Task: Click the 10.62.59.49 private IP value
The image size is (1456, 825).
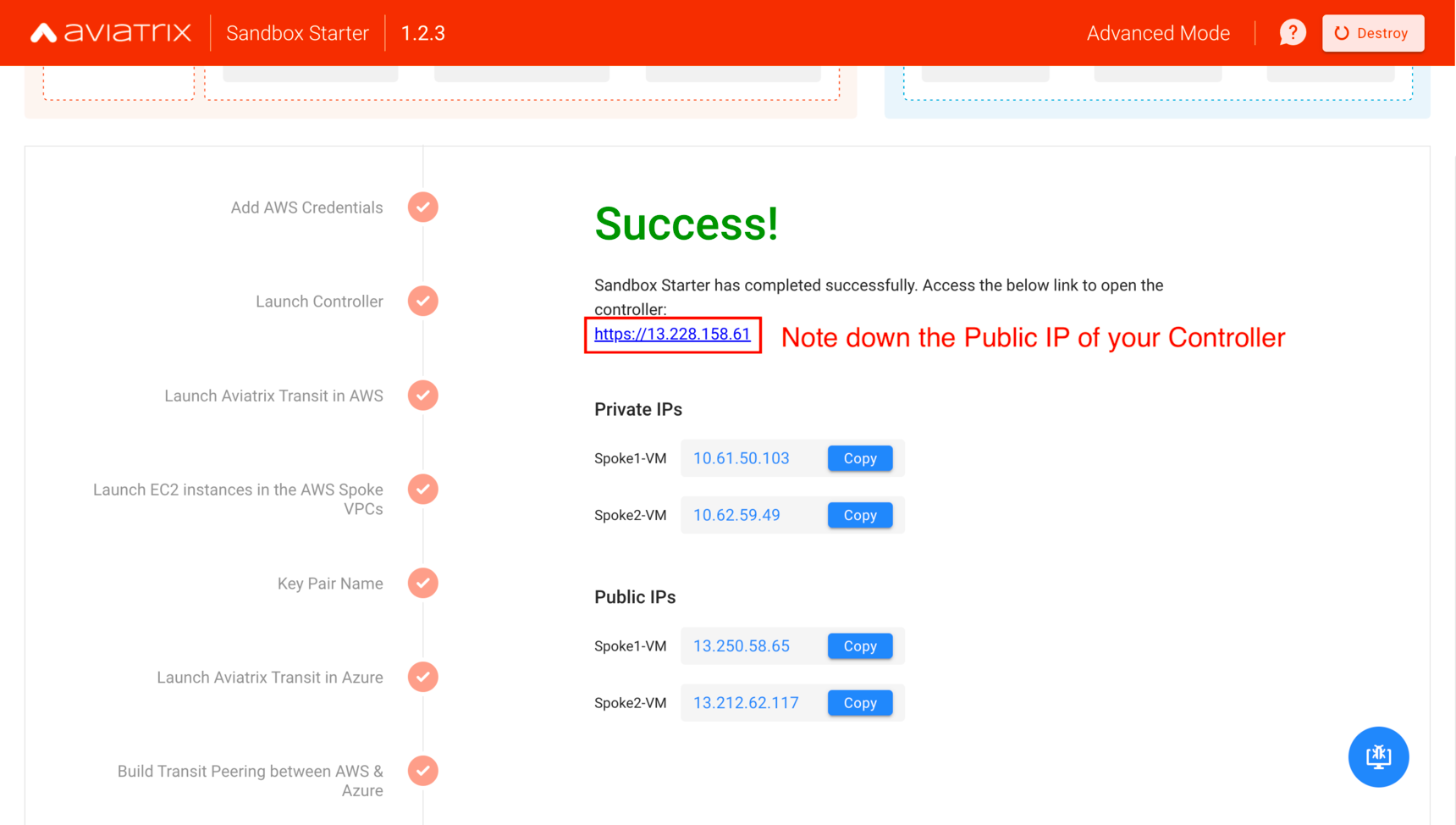Action: pos(736,515)
